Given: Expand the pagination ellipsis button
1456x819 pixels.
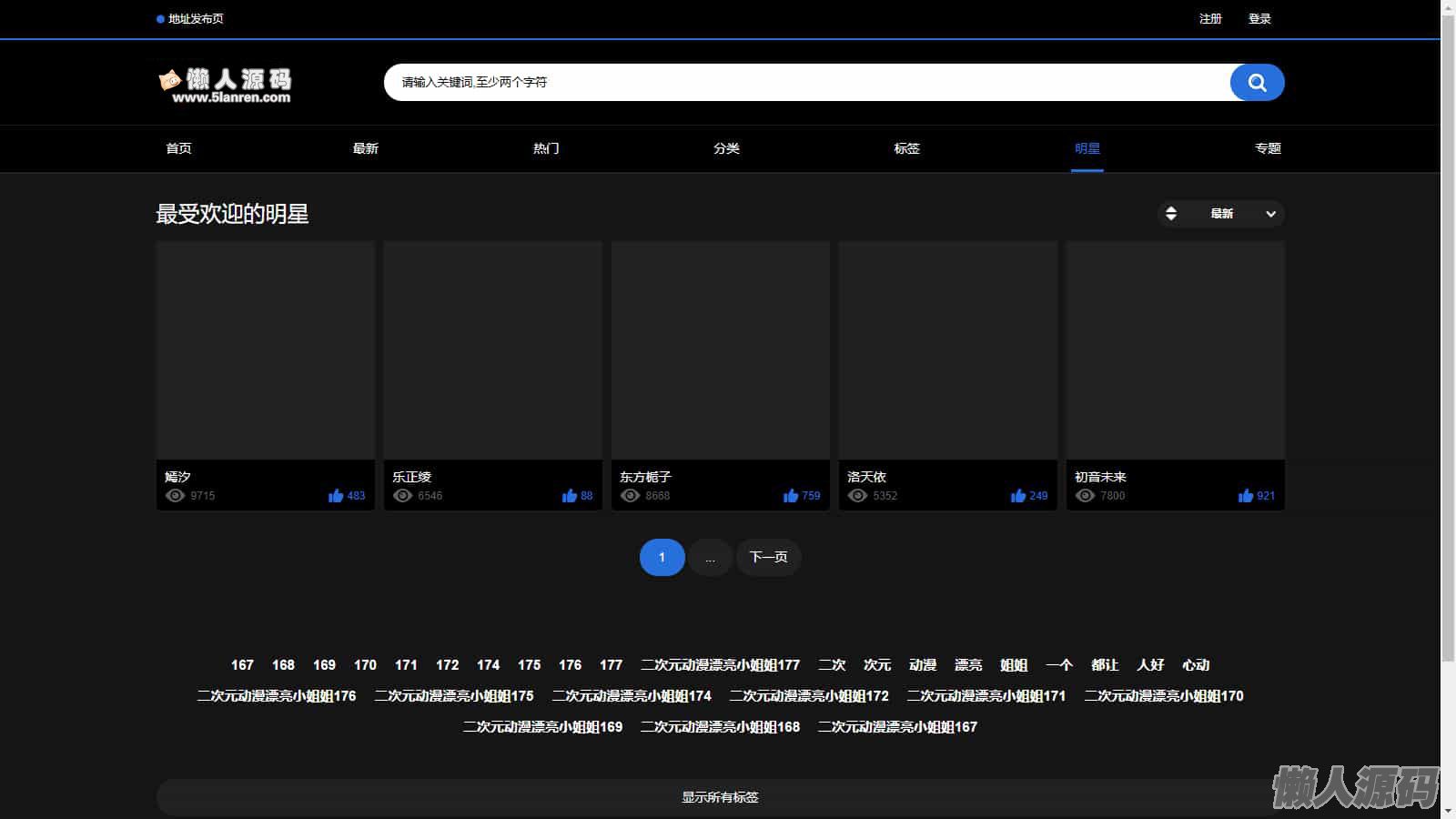Looking at the screenshot, I should coord(710,558).
